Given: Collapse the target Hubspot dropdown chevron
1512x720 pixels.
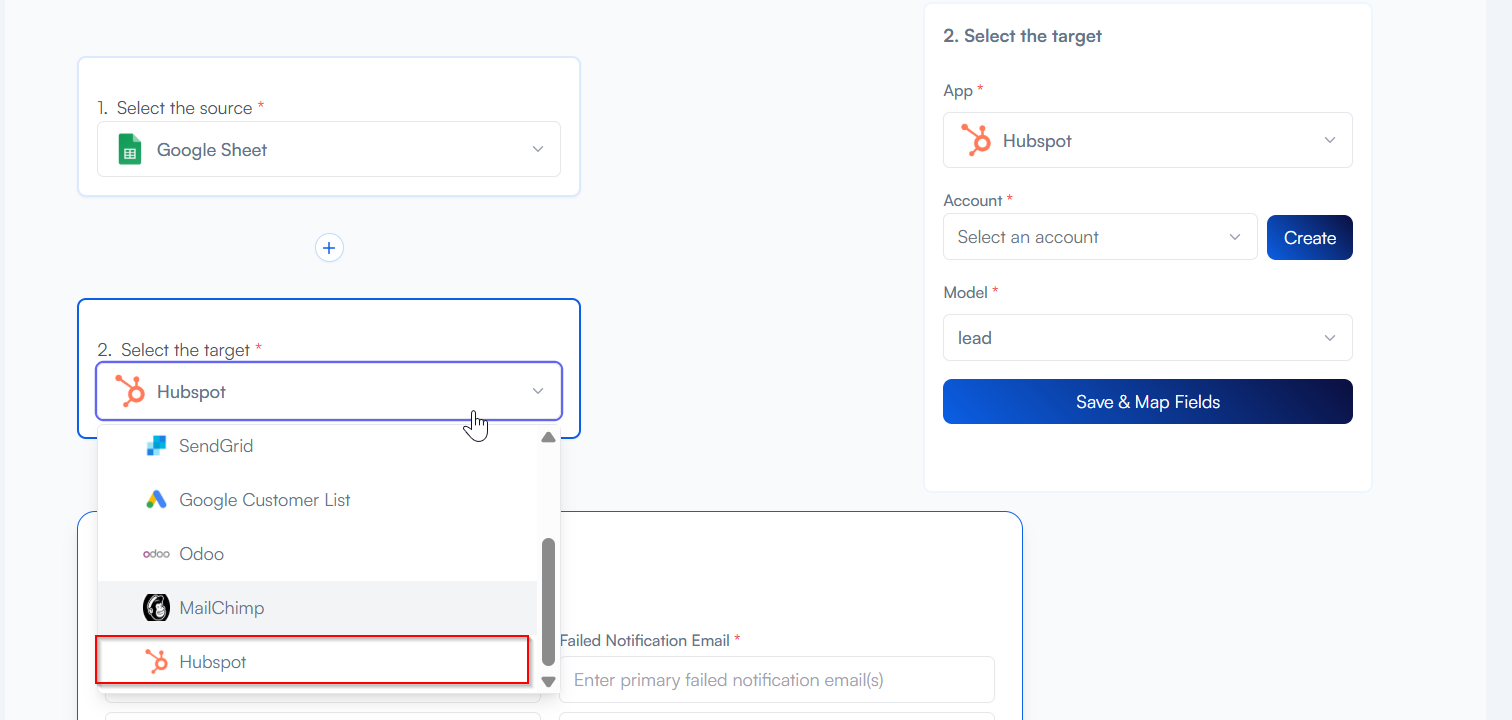Looking at the screenshot, I should click(538, 391).
